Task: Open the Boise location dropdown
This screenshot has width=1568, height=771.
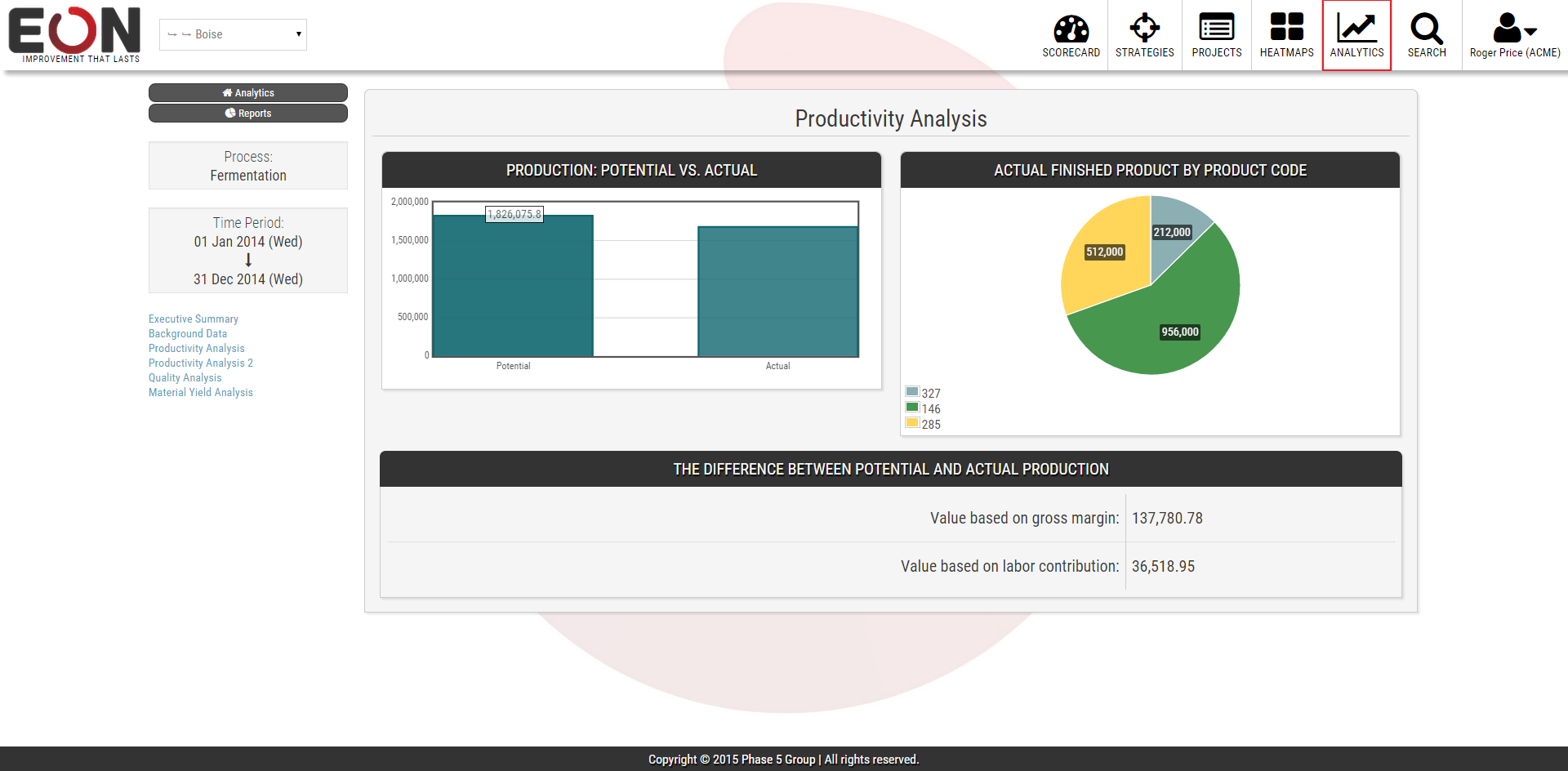Action: pos(233,34)
